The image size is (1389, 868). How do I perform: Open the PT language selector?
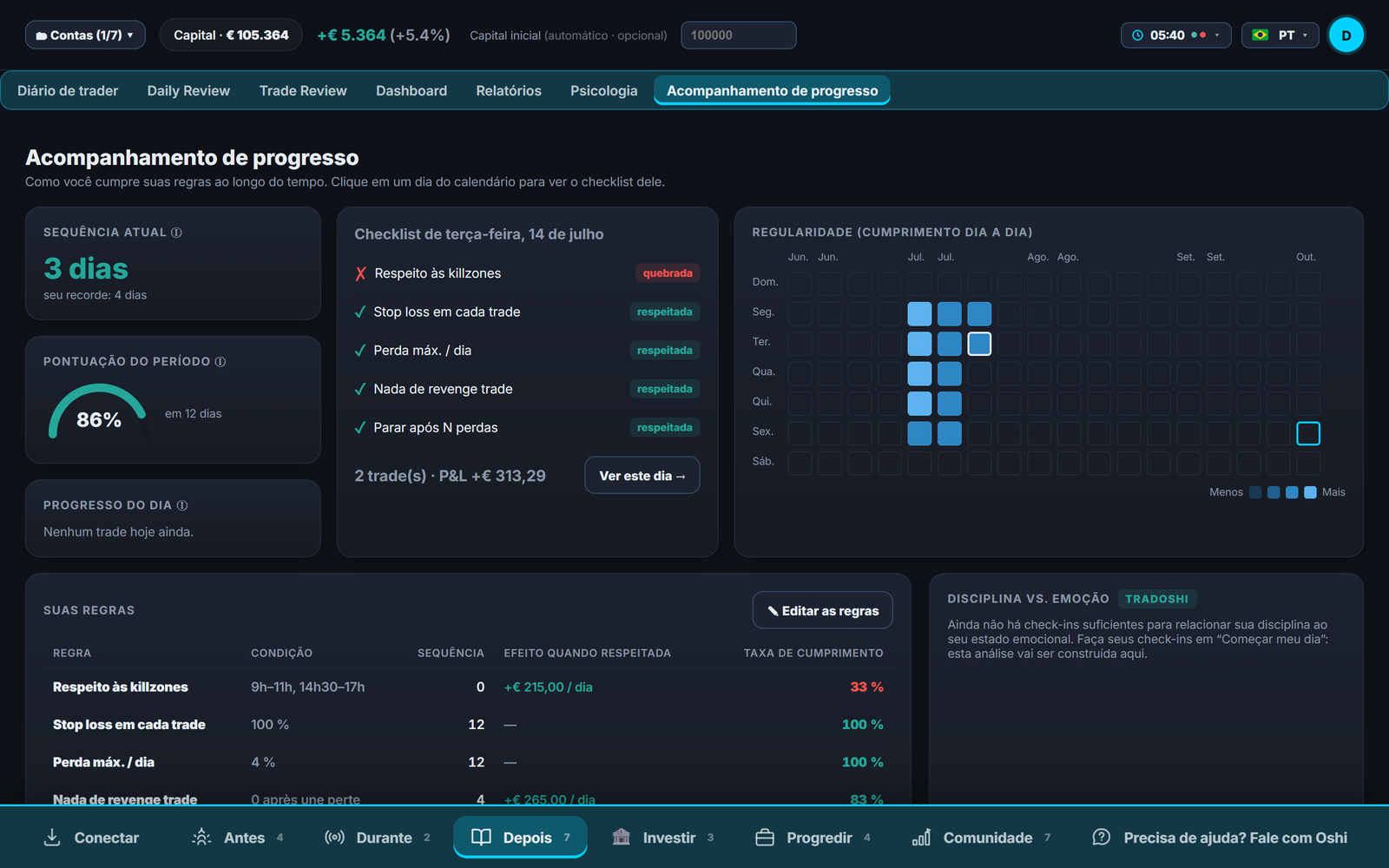tap(1280, 36)
